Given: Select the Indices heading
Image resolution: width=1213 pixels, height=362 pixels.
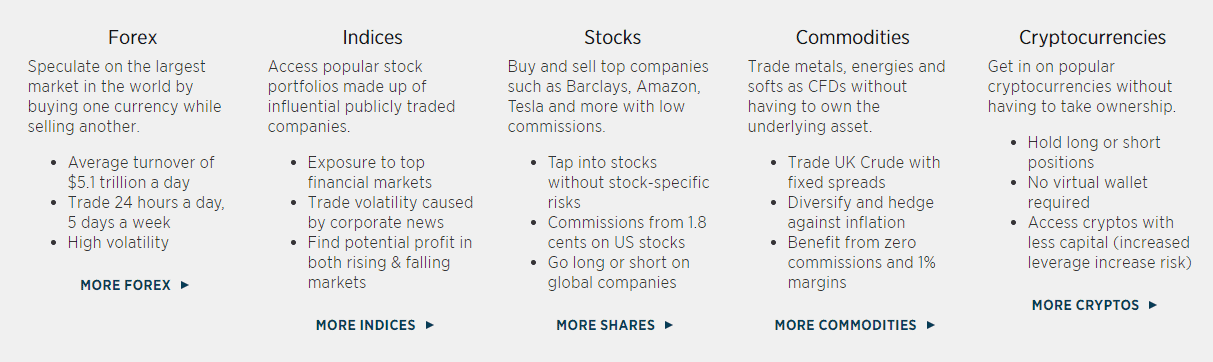Looking at the screenshot, I should pyautogui.click(x=373, y=38).
